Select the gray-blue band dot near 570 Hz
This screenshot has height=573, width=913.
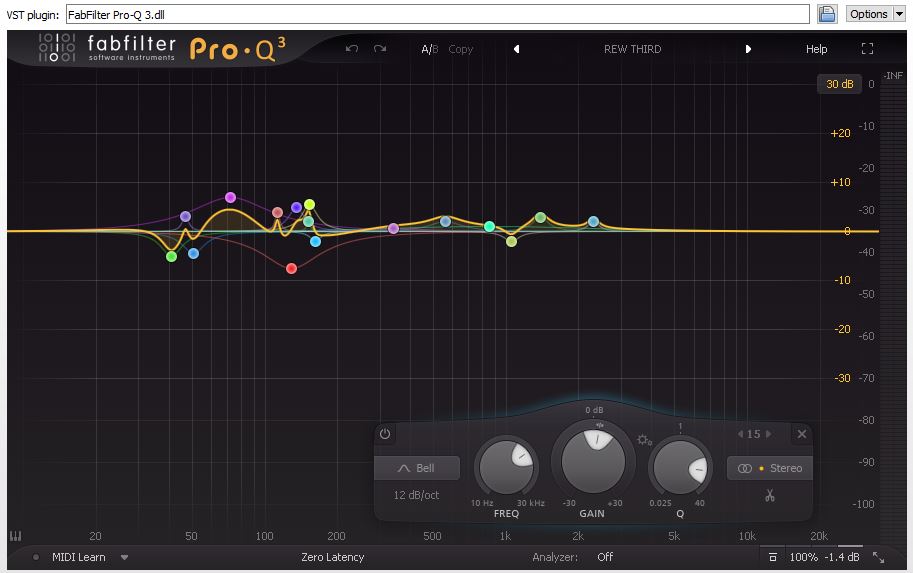(445, 221)
